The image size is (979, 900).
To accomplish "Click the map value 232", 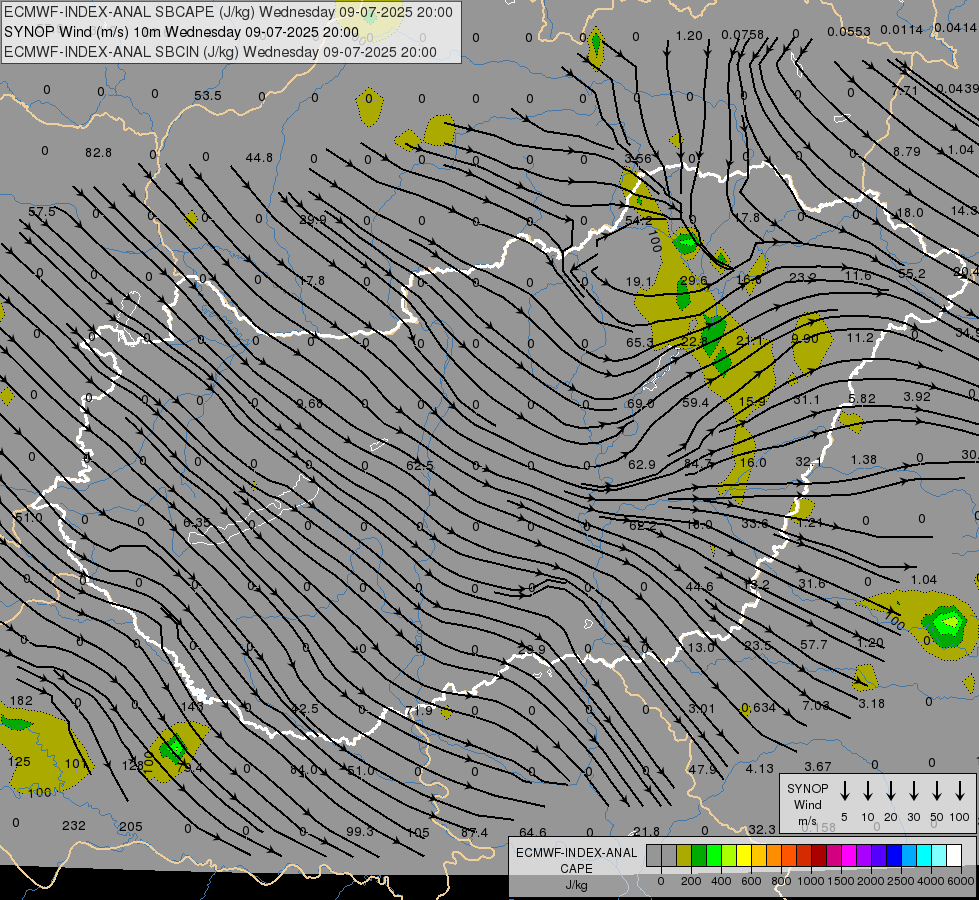I will click(x=74, y=826).
